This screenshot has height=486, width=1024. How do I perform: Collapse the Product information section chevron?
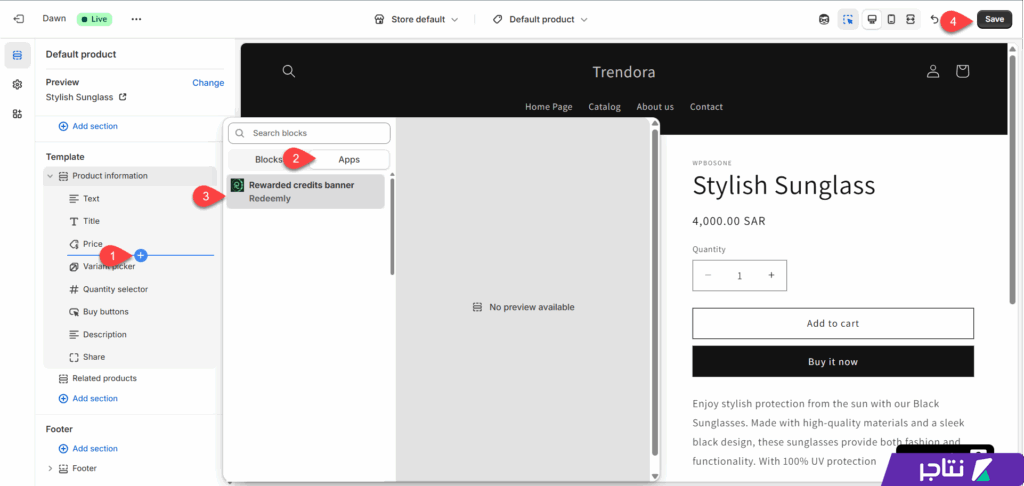coord(50,176)
